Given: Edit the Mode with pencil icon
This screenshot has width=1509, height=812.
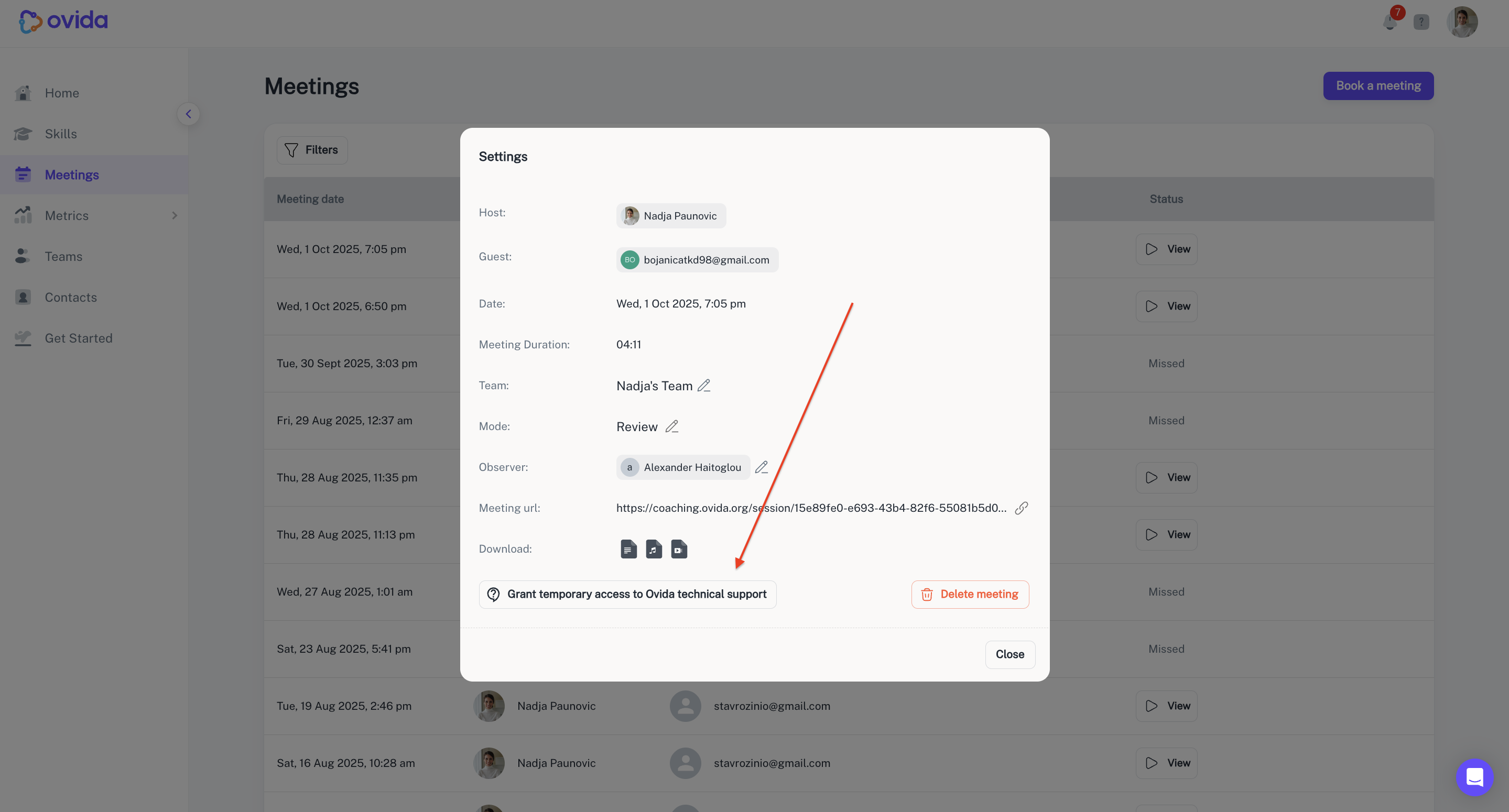Looking at the screenshot, I should [x=672, y=427].
